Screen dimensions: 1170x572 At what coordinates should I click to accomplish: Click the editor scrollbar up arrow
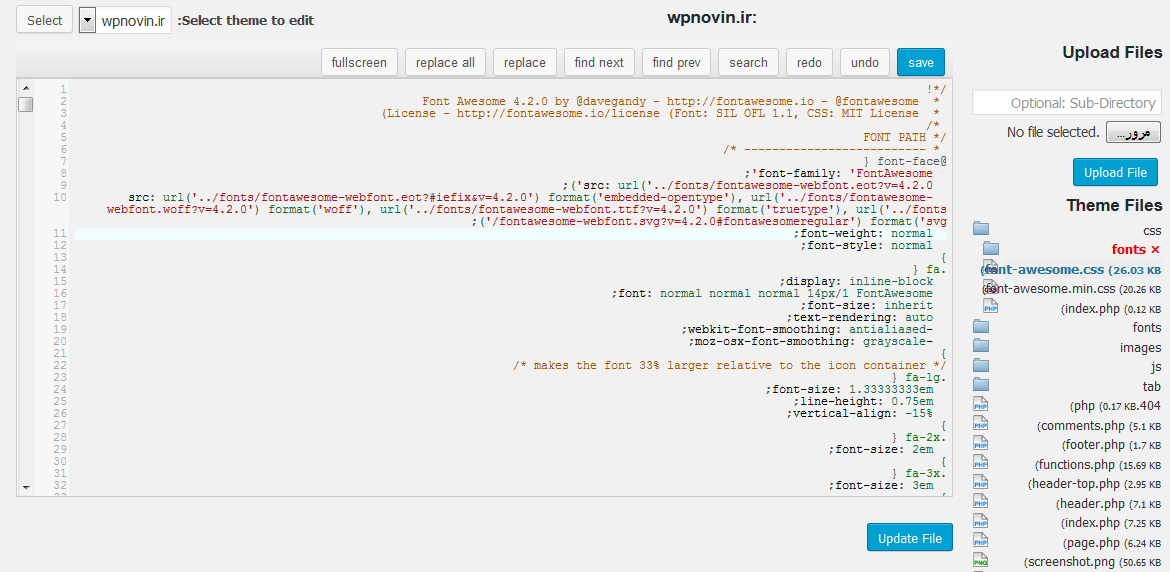(x=26, y=89)
